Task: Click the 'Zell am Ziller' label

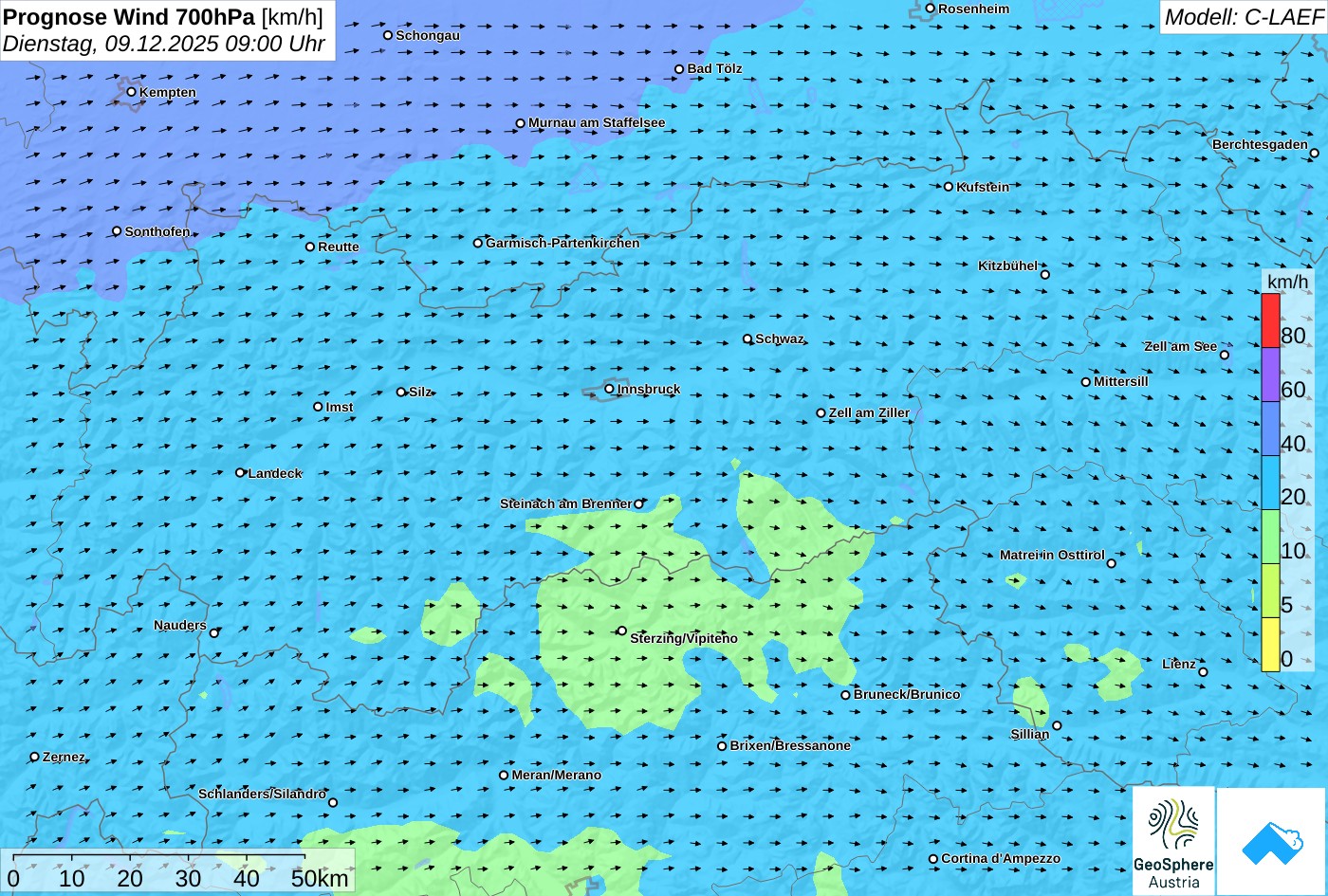Action: coord(869,412)
